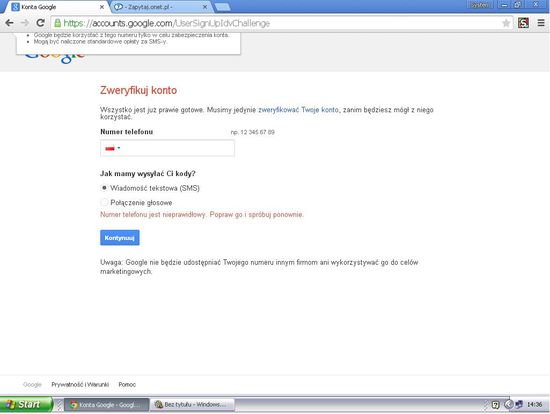Click the Kontynuuj button
The image size is (550, 414).
coord(120,238)
